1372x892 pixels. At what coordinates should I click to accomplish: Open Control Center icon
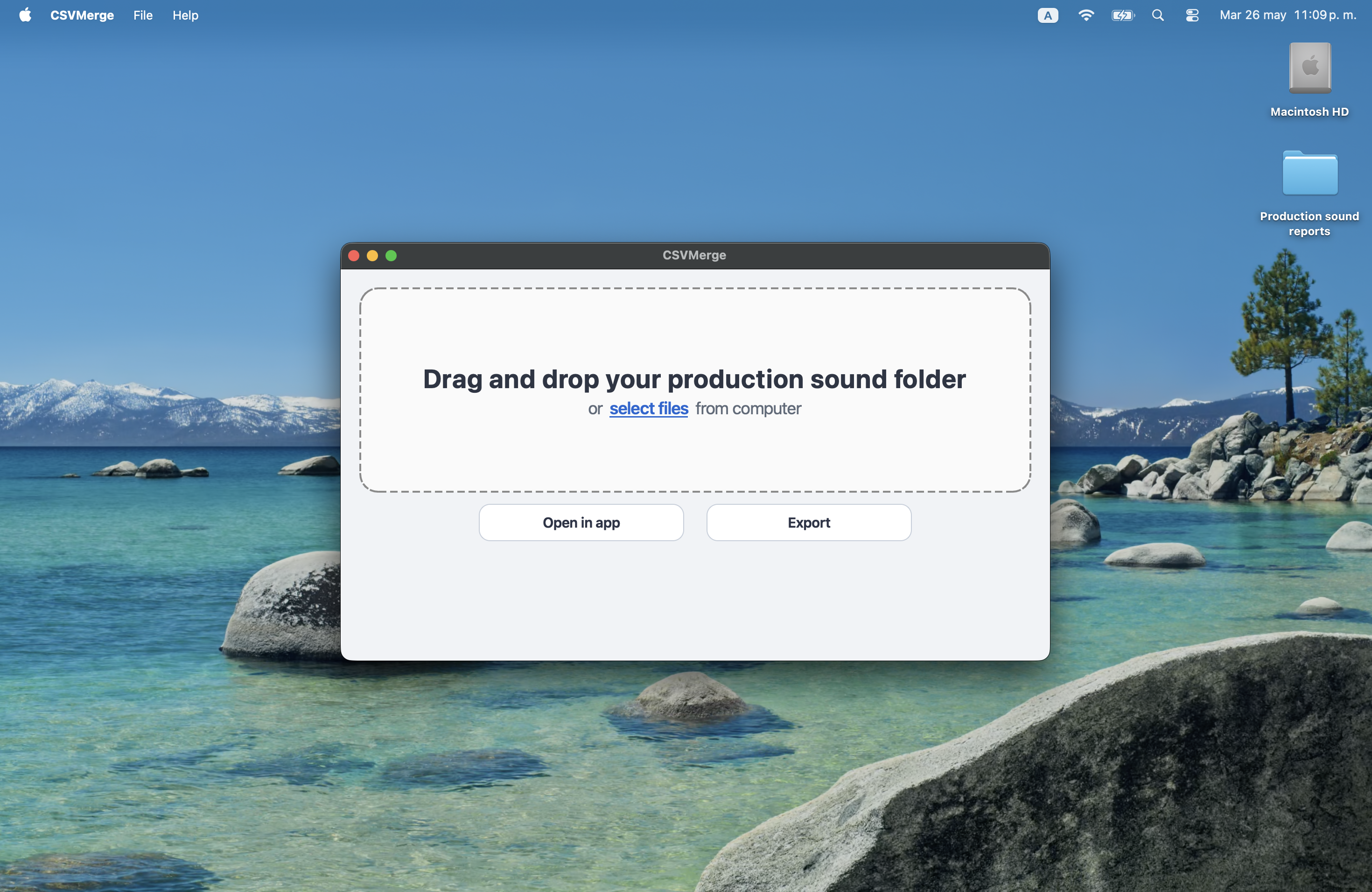[1192, 15]
